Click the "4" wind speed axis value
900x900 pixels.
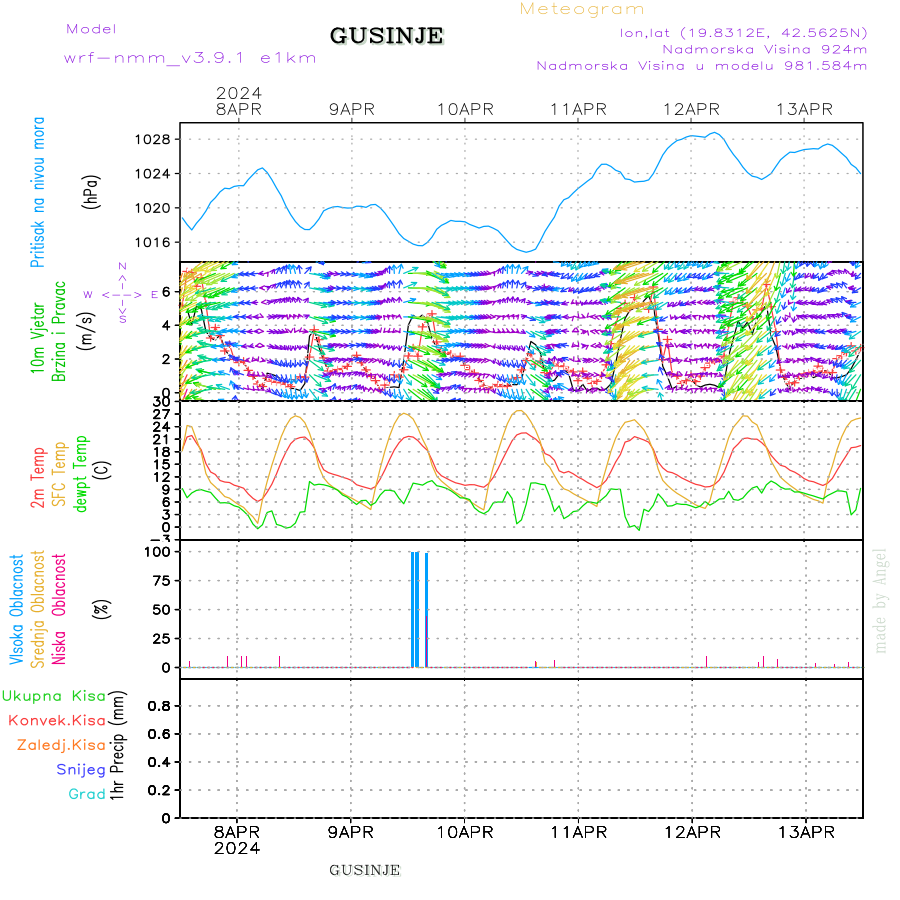[166, 325]
